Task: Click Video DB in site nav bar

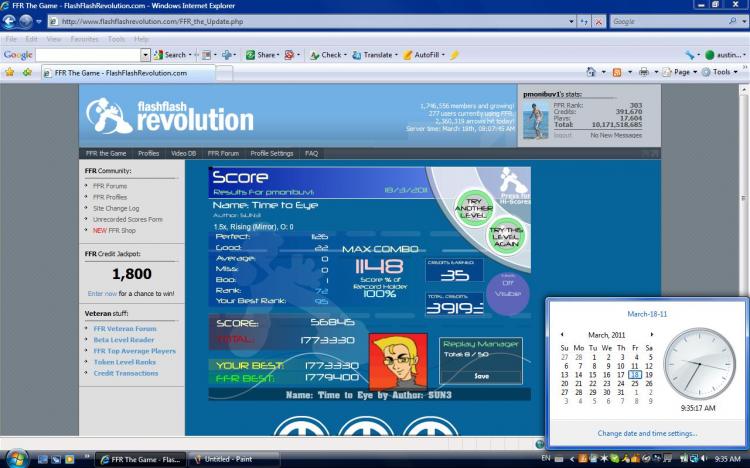Action: (x=184, y=154)
